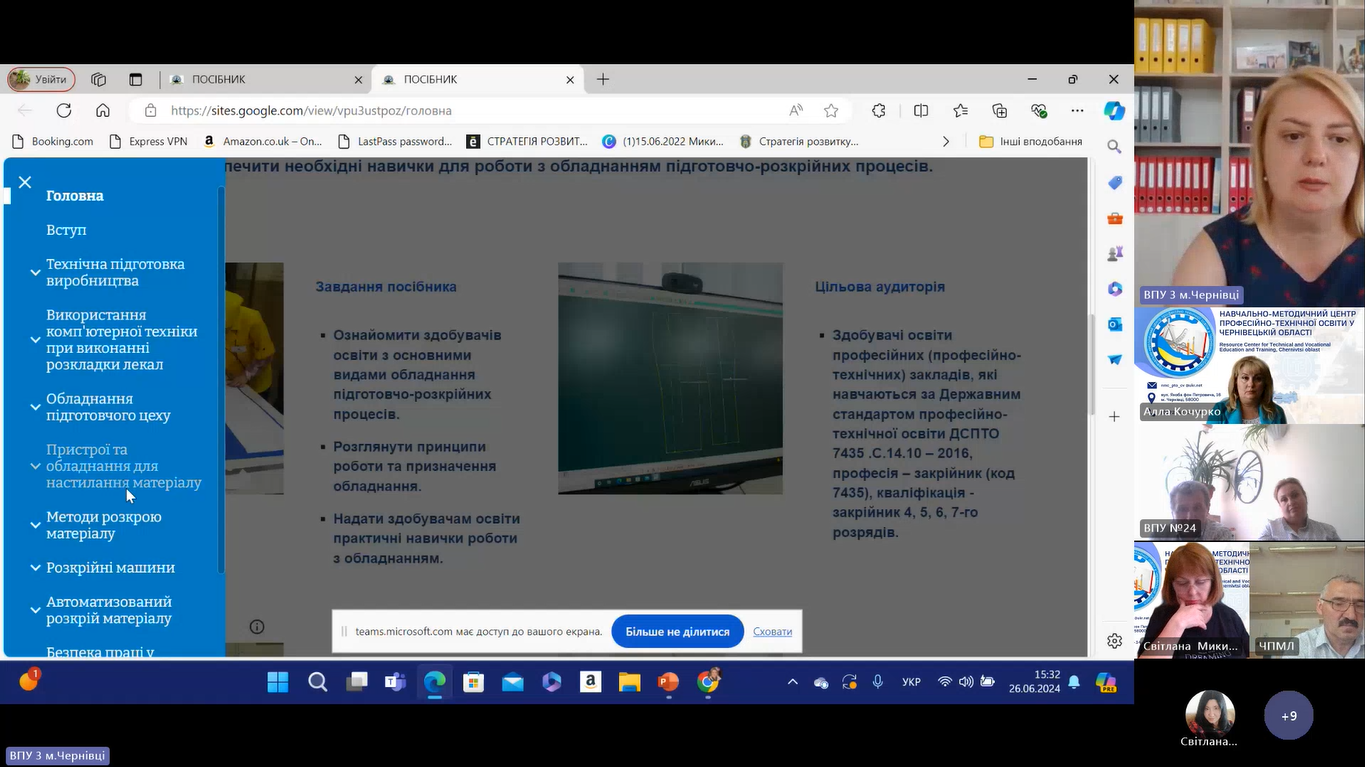Click the Edge refresh page icon

point(64,111)
